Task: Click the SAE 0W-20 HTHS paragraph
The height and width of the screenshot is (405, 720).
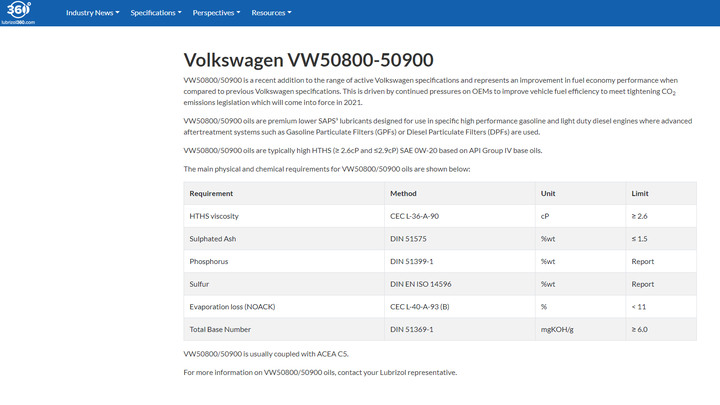Action: click(x=363, y=151)
